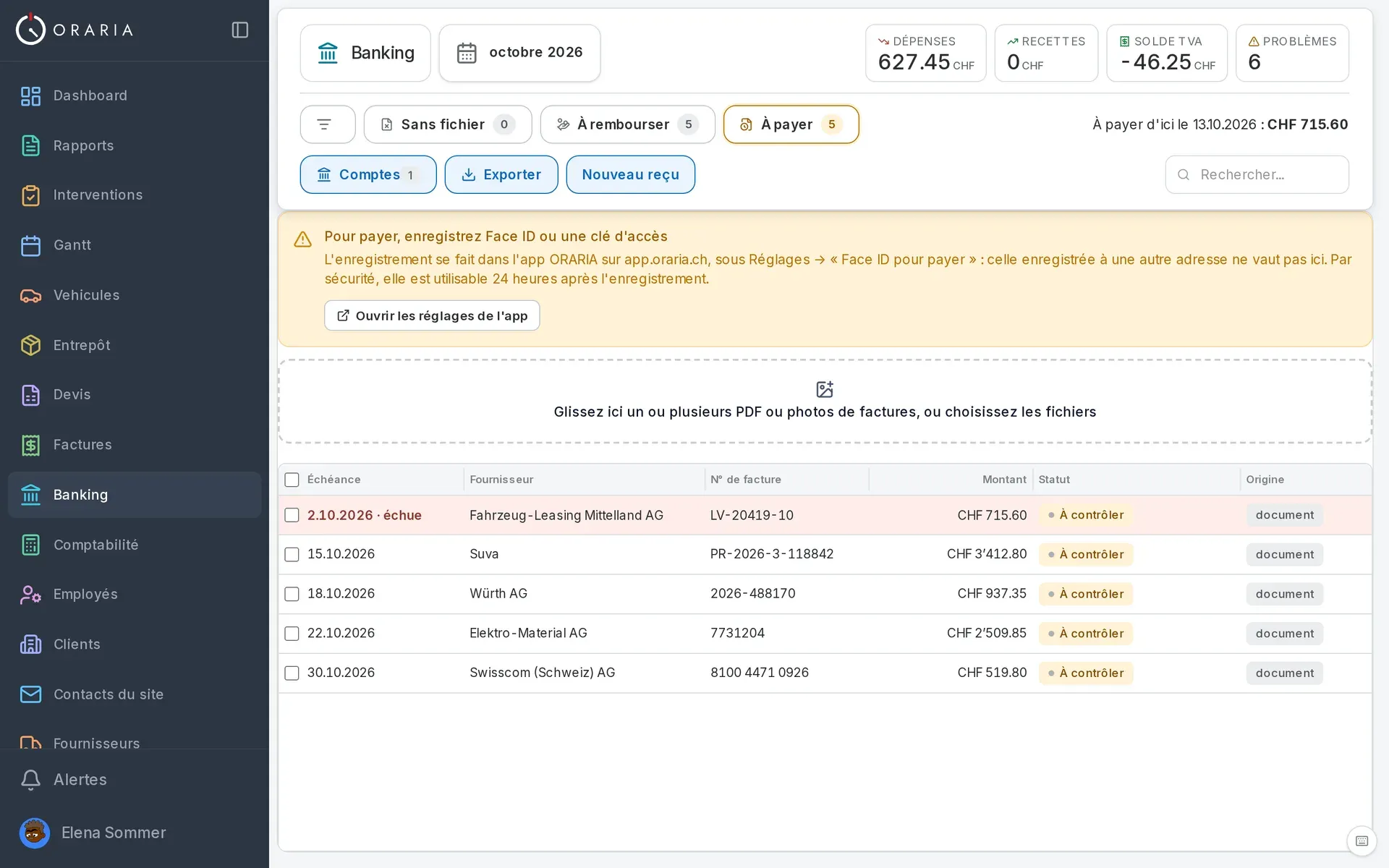Click the Banking bank icon in header

click(x=328, y=53)
